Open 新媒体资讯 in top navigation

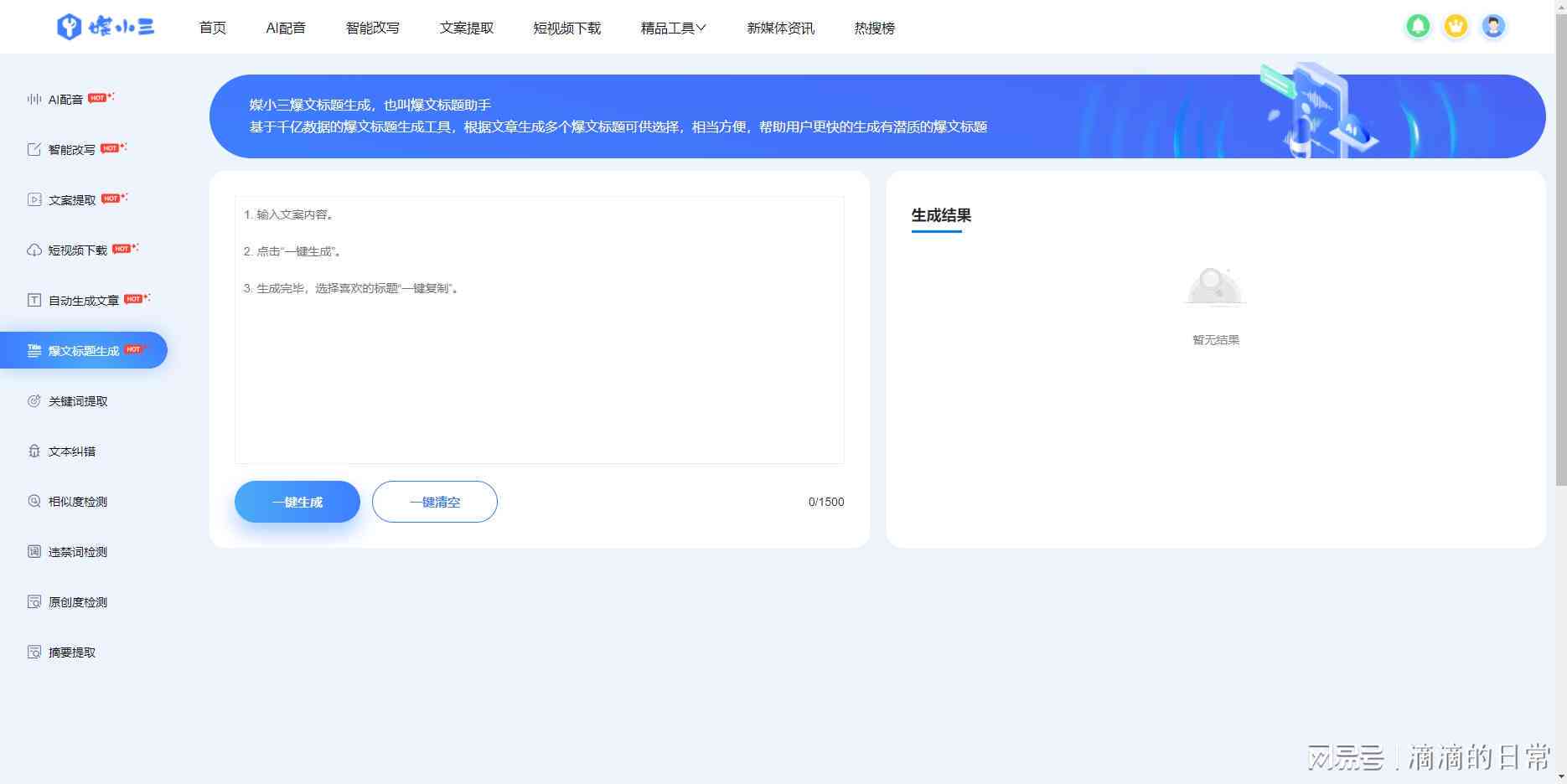point(781,28)
